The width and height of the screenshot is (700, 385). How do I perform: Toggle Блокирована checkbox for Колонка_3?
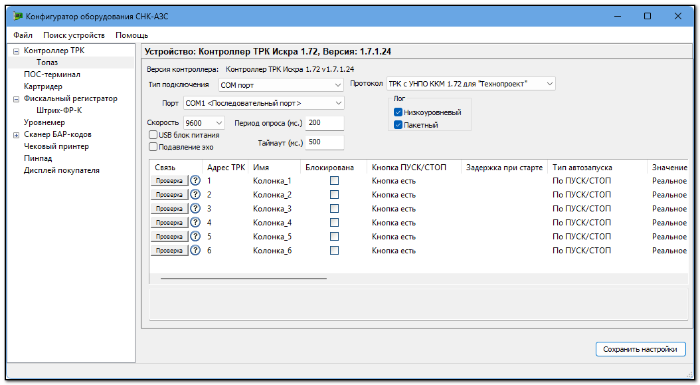point(334,208)
